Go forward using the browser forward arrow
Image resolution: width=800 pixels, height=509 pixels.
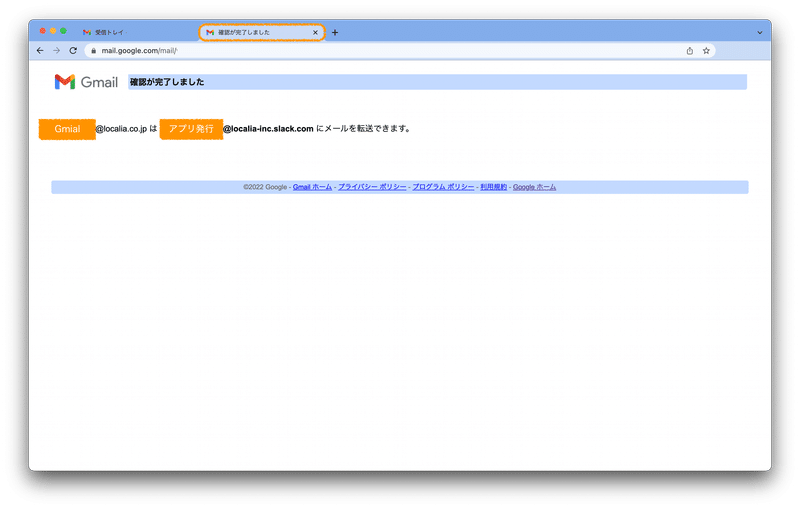(57, 50)
